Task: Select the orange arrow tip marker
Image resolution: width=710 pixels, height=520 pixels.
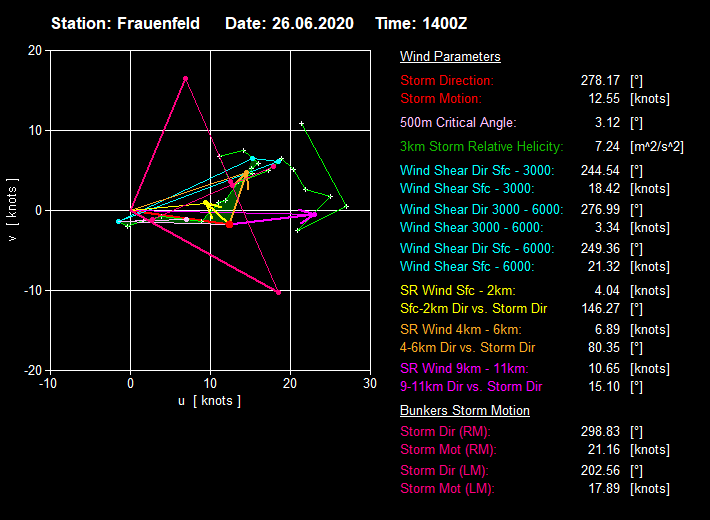Action: [246, 174]
